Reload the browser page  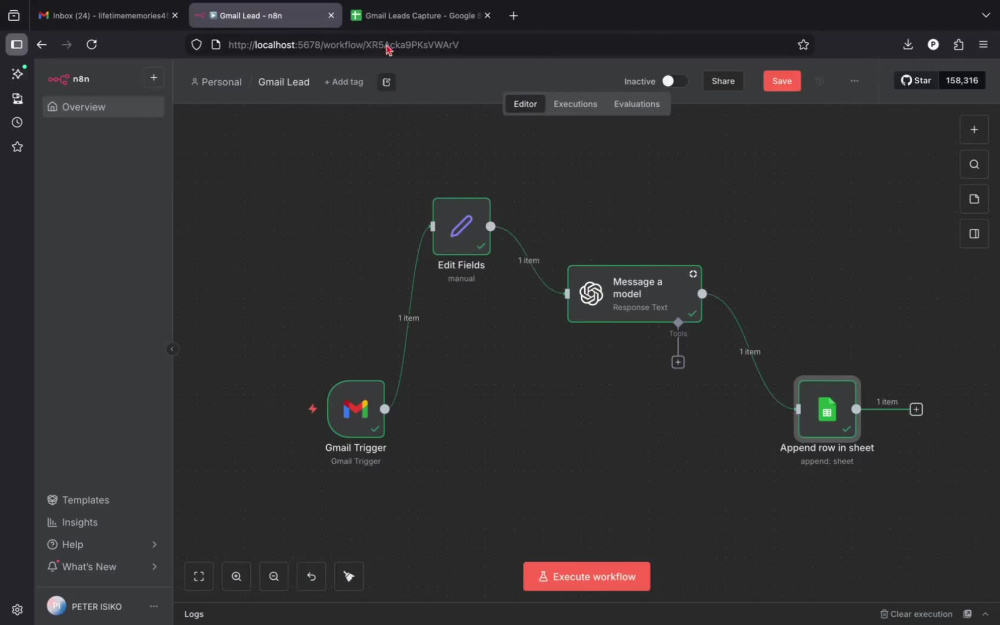pos(92,45)
